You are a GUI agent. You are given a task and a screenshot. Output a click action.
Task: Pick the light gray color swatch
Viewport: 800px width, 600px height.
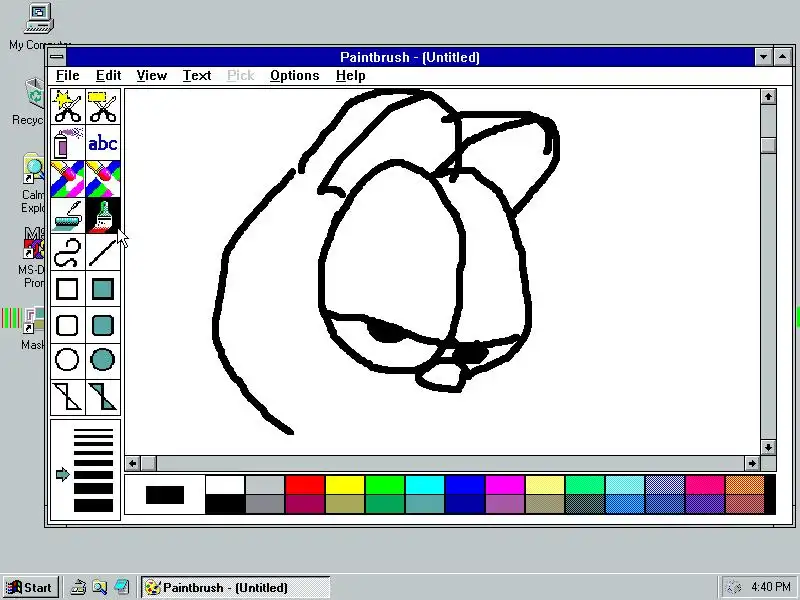[x=265, y=485]
